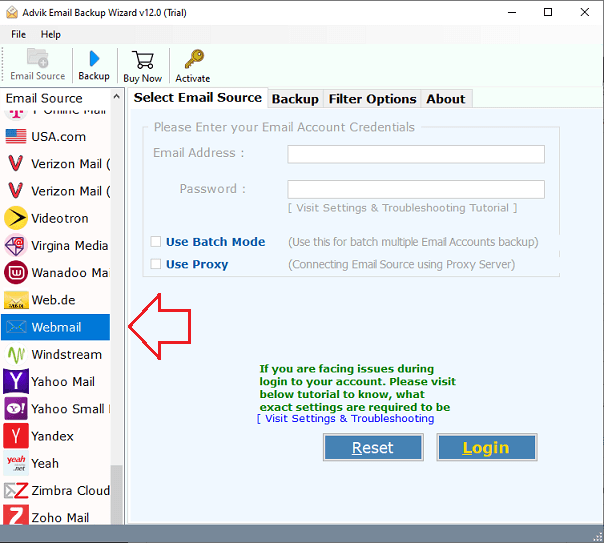Select the first Verizon Mail icon
The width and height of the screenshot is (604, 543).
[15, 163]
